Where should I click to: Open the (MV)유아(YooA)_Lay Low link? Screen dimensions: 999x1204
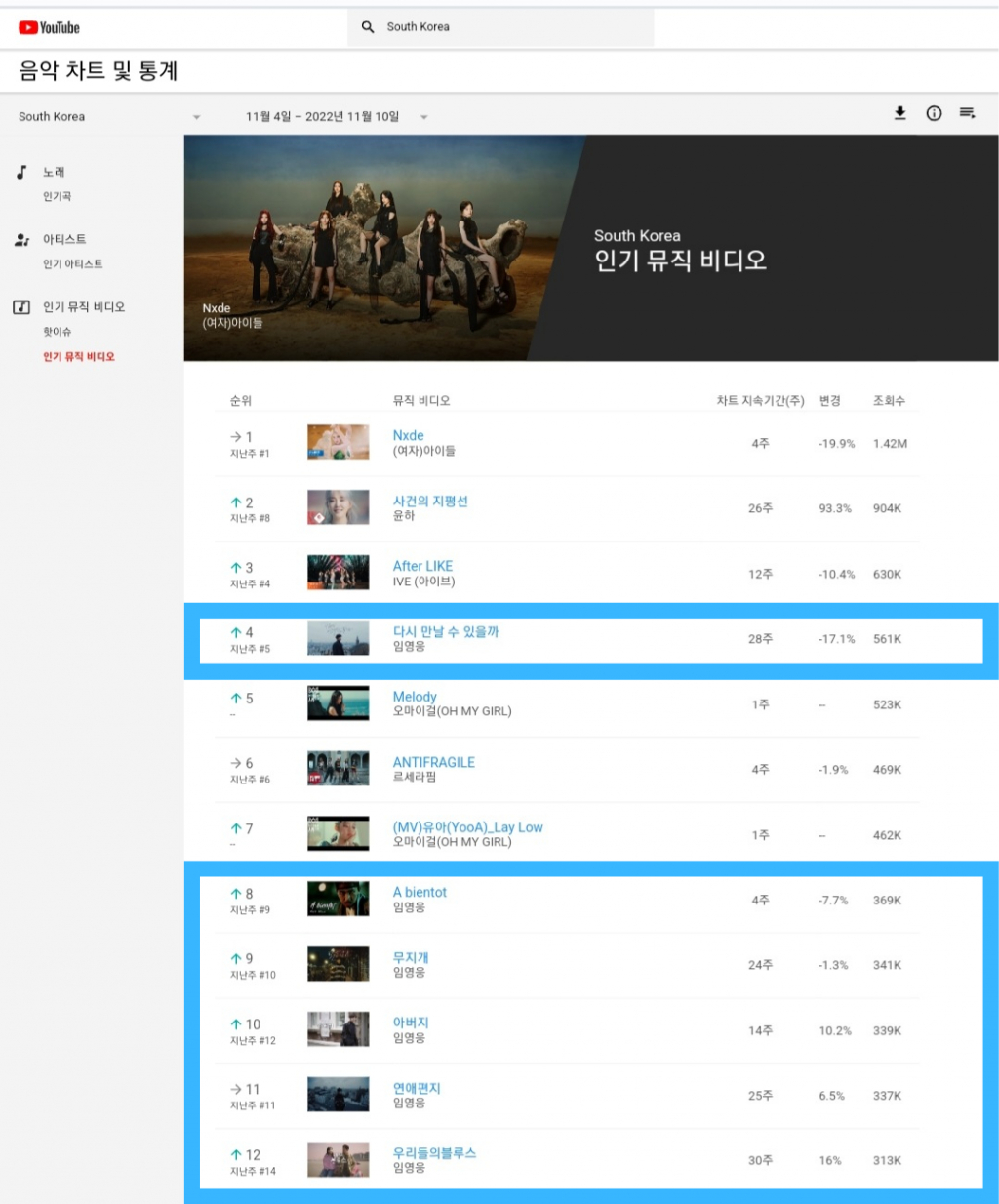click(x=468, y=827)
